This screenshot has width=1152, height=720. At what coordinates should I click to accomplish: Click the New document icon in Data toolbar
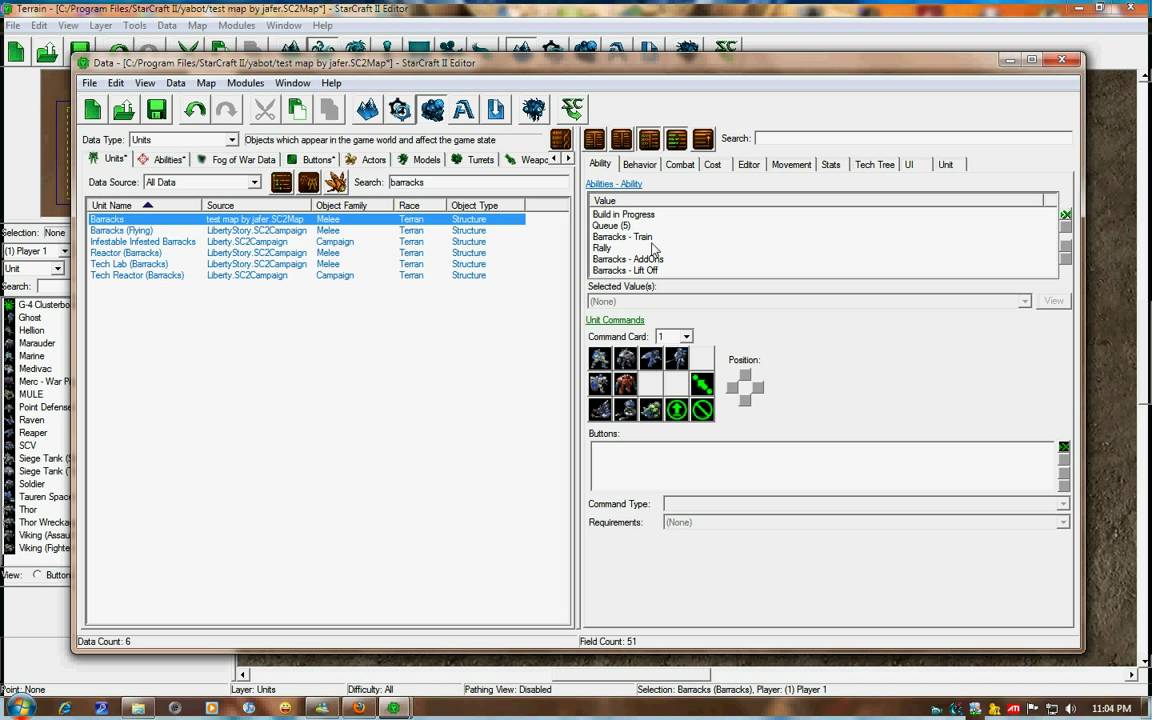(93, 110)
